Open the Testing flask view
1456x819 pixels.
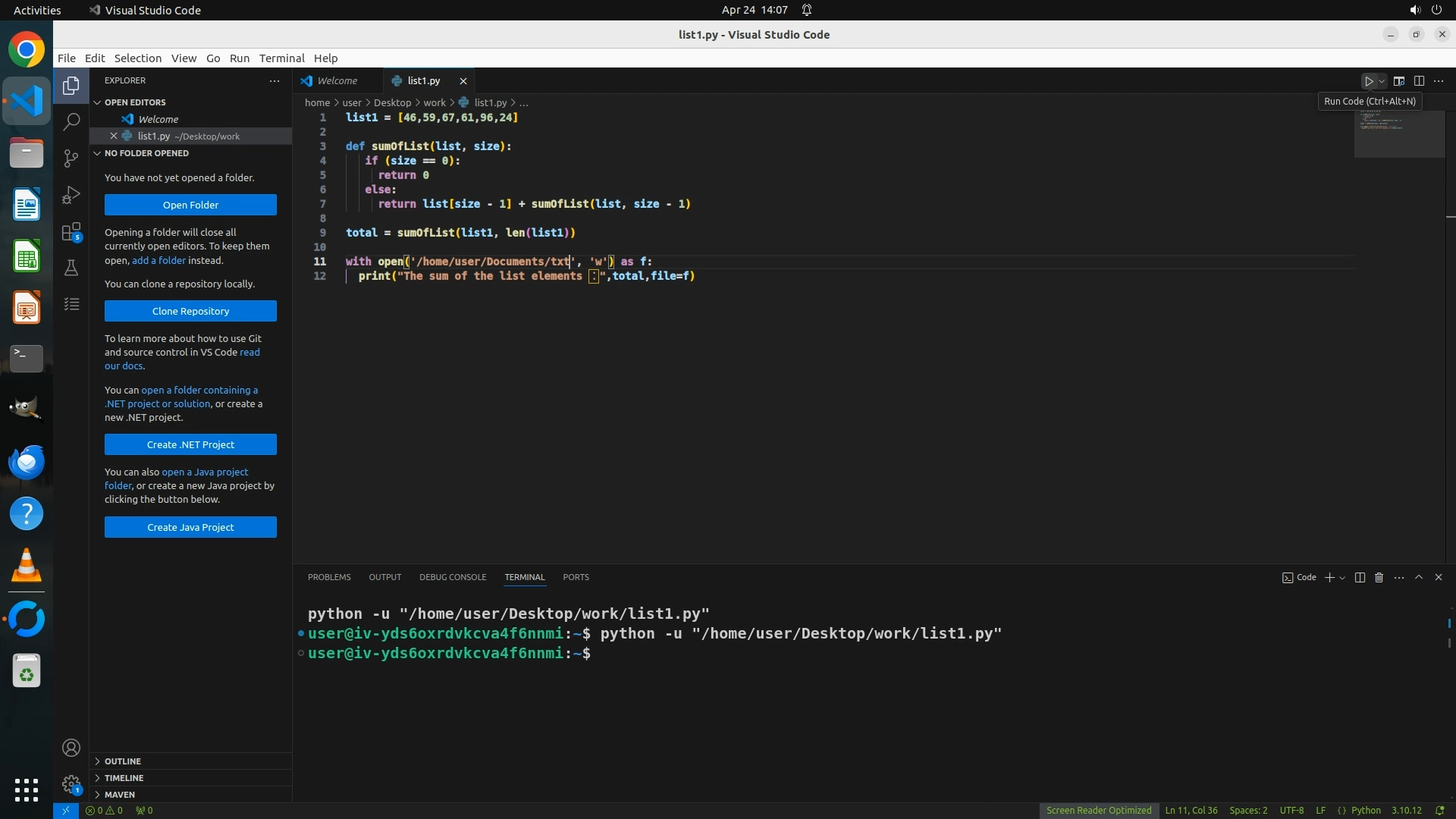point(71,268)
